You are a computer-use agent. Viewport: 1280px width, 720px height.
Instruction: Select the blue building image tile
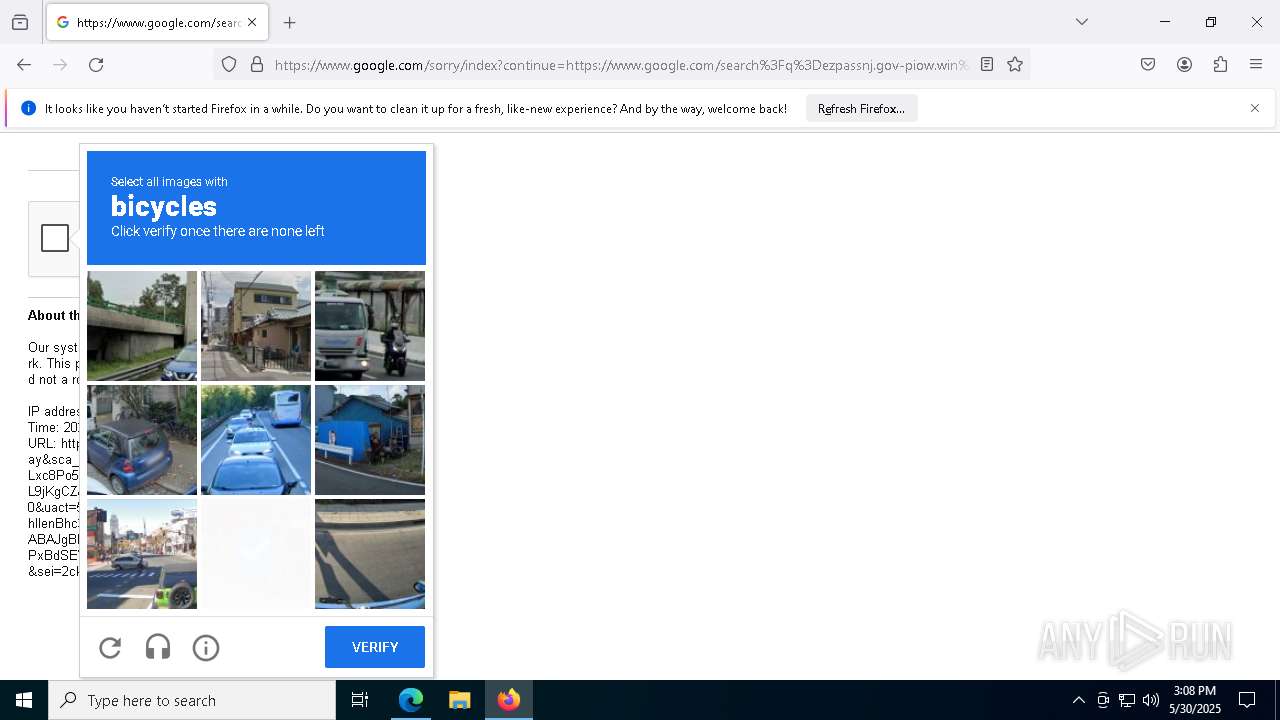coord(370,440)
